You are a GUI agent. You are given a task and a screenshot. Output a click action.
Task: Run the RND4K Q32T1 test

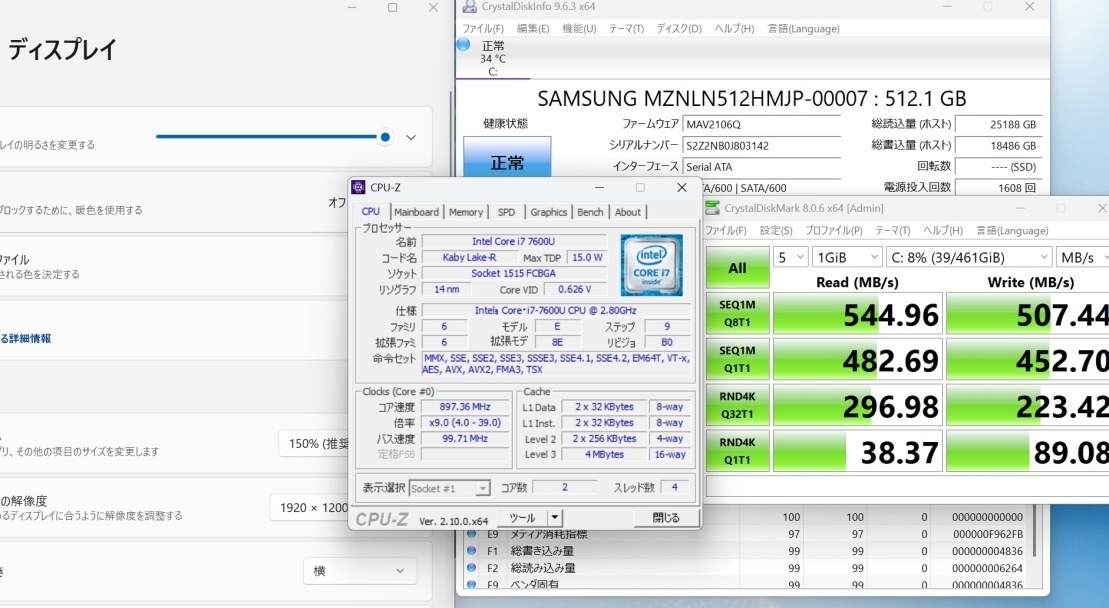point(738,405)
